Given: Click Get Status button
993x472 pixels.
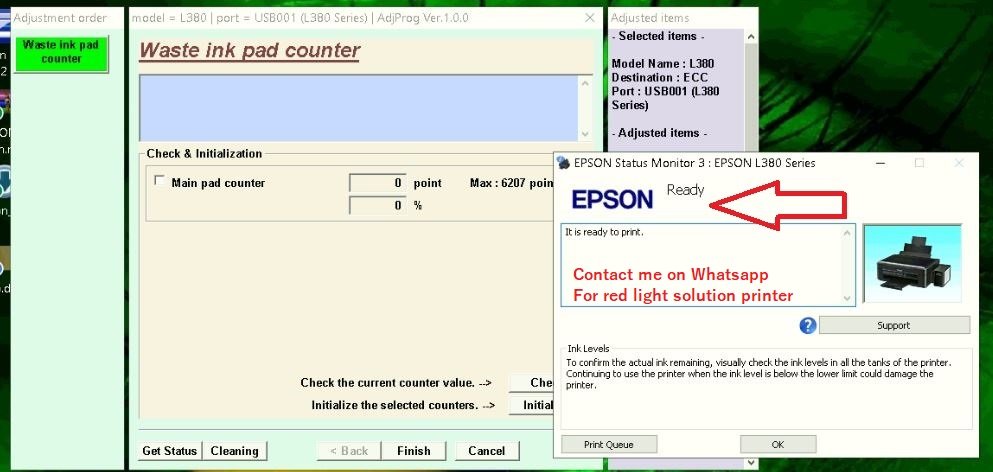Looking at the screenshot, I should pyautogui.click(x=169, y=451).
